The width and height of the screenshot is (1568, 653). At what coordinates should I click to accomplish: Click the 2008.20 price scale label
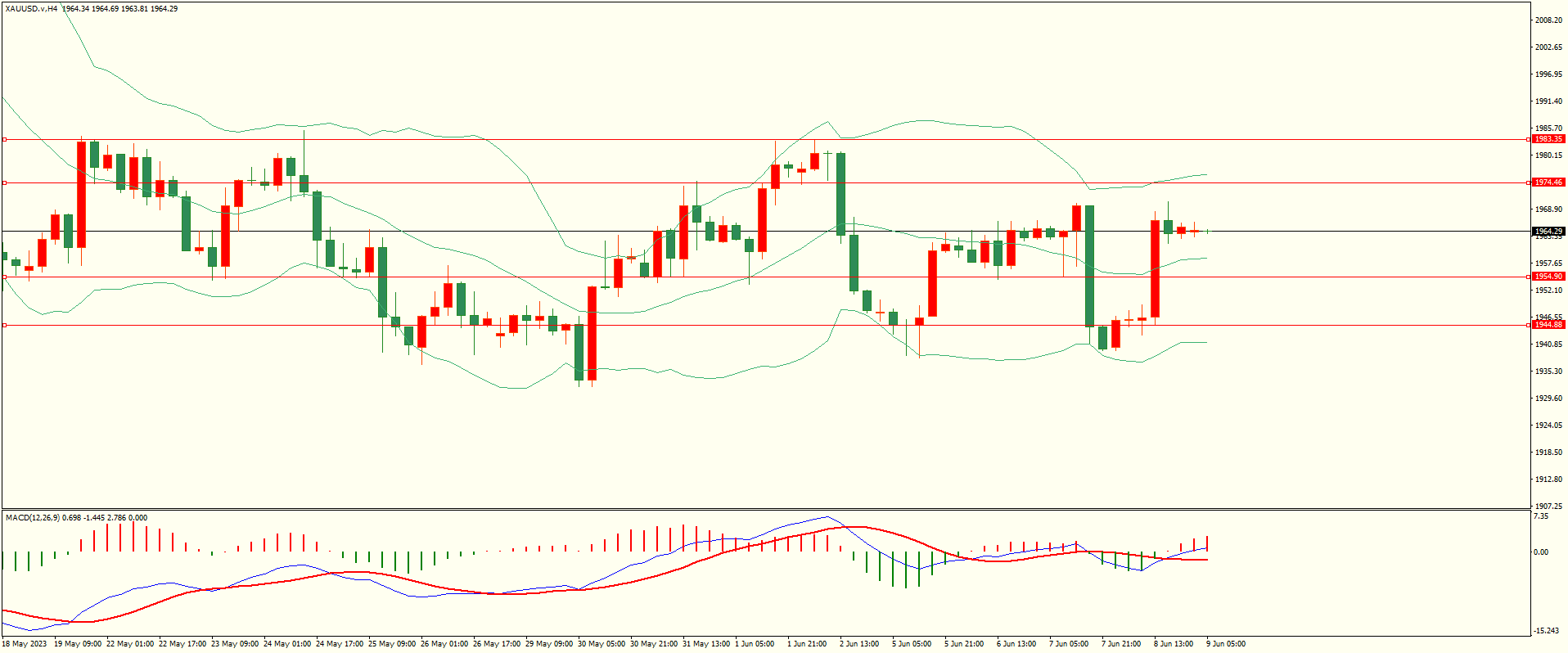[x=1548, y=20]
